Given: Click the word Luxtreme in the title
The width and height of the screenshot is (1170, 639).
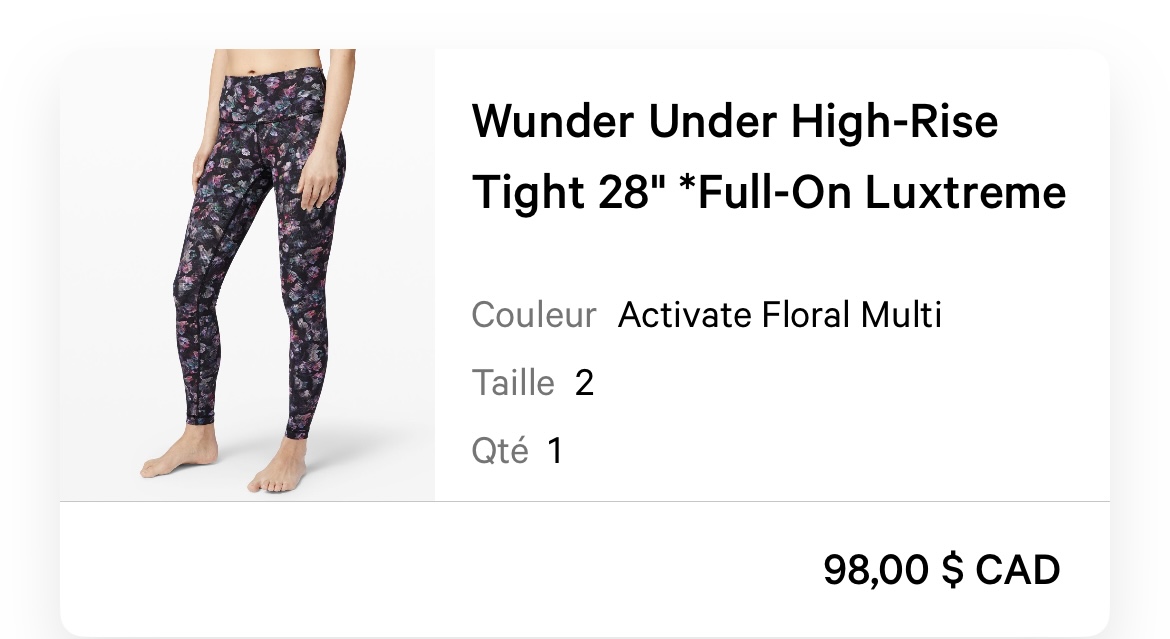Looking at the screenshot, I should click(x=966, y=193).
